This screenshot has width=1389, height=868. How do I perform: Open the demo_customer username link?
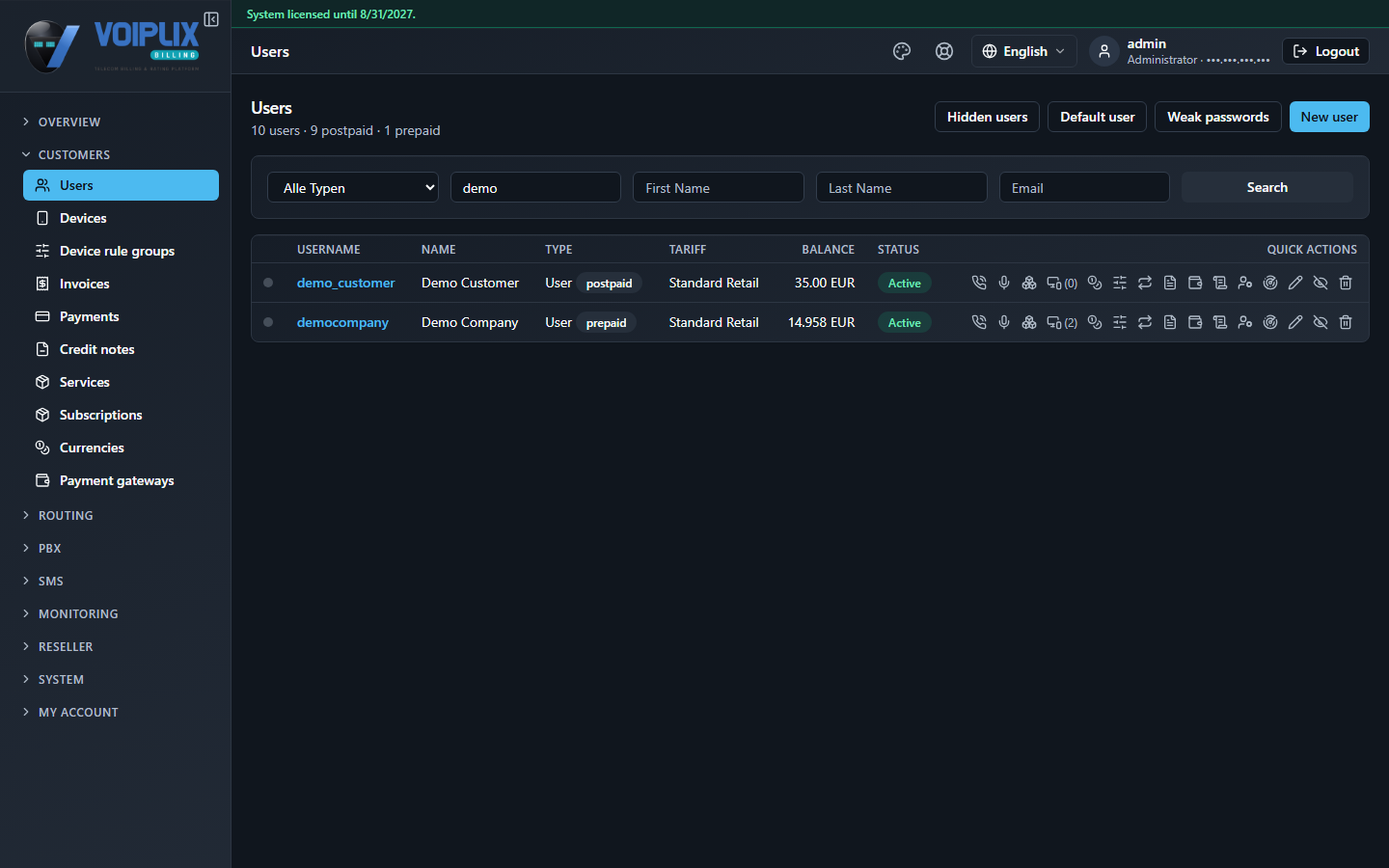click(345, 283)
